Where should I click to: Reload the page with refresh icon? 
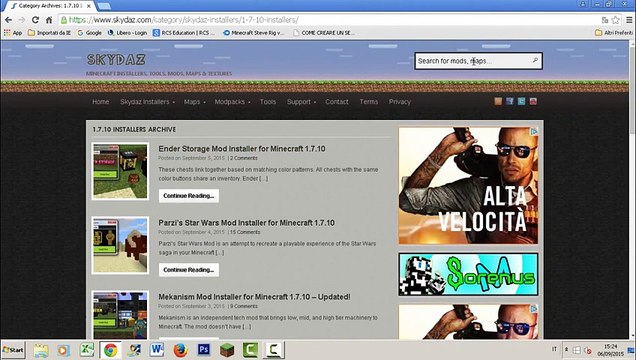click(x=35, y=20)
